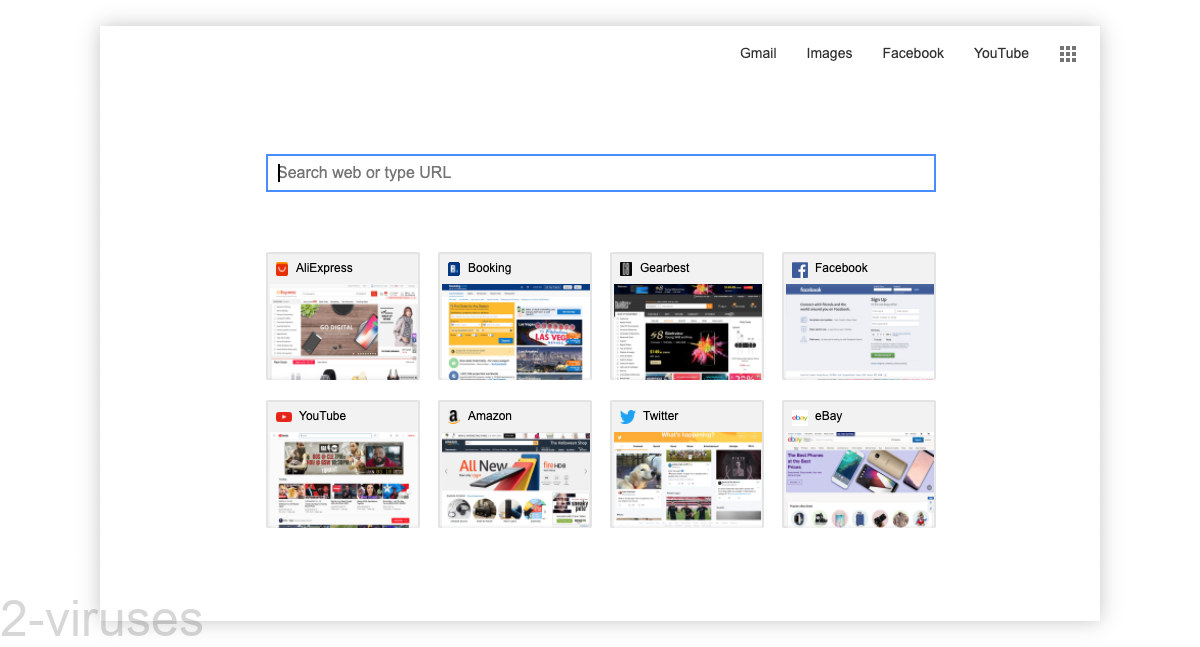1200x647 pixels.
Task: Open Images from the top navigation
Action: [x=829, y=53]
